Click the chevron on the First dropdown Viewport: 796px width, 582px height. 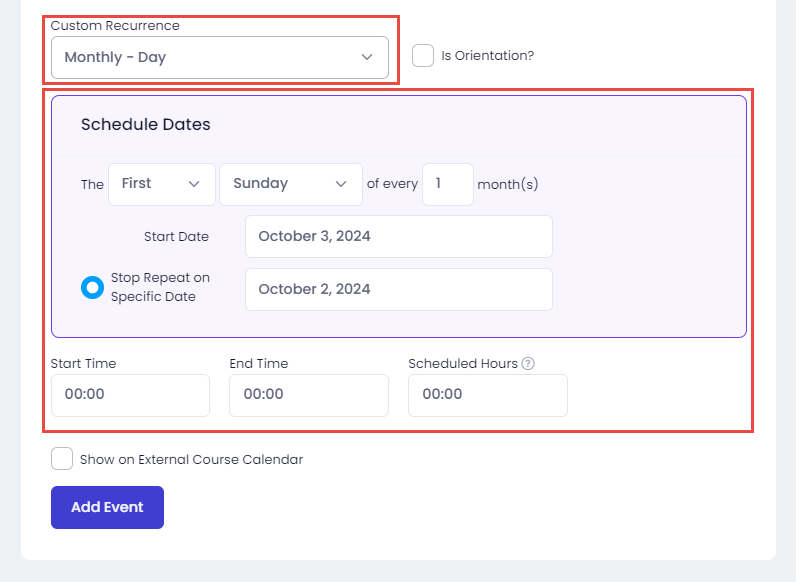pyautogui.click(x=194, y=184)
